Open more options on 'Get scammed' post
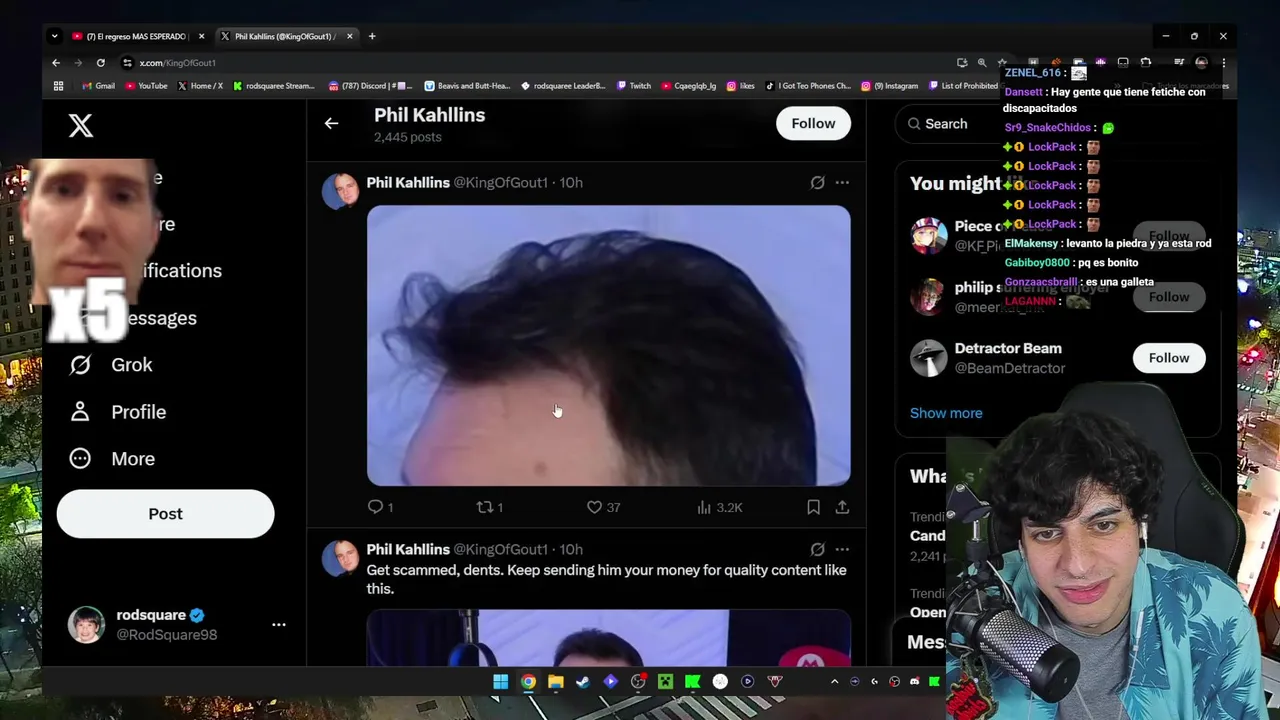Screen dimensions: 1280x720 [x=842, y=549]
